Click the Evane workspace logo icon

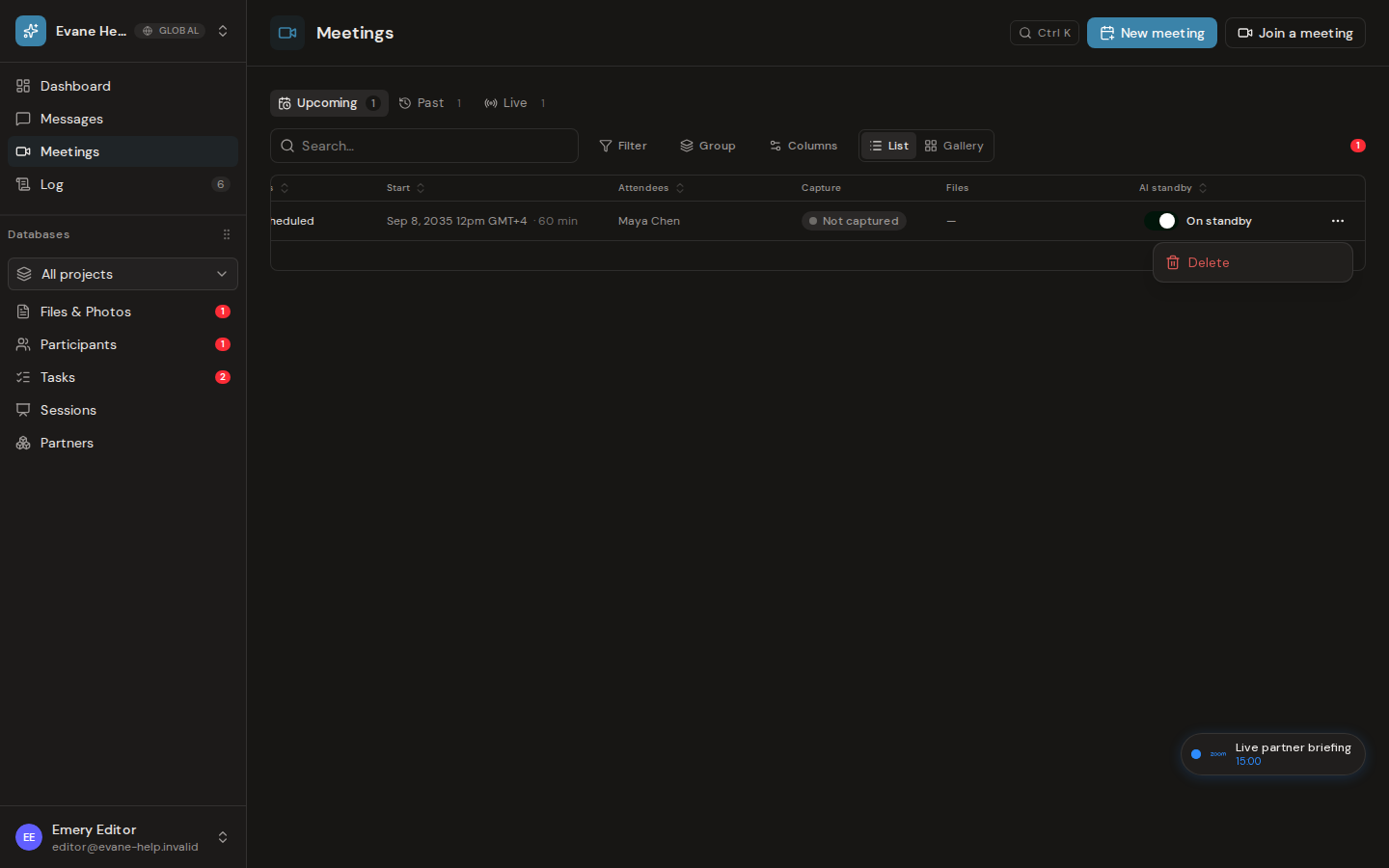31,31
